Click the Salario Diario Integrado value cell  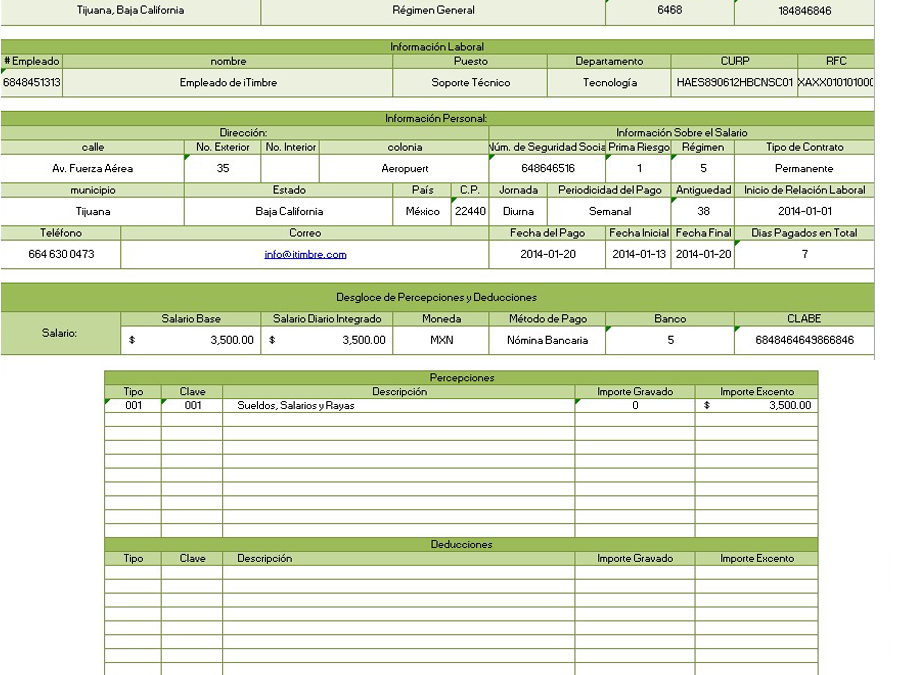[x=327, y=340]
